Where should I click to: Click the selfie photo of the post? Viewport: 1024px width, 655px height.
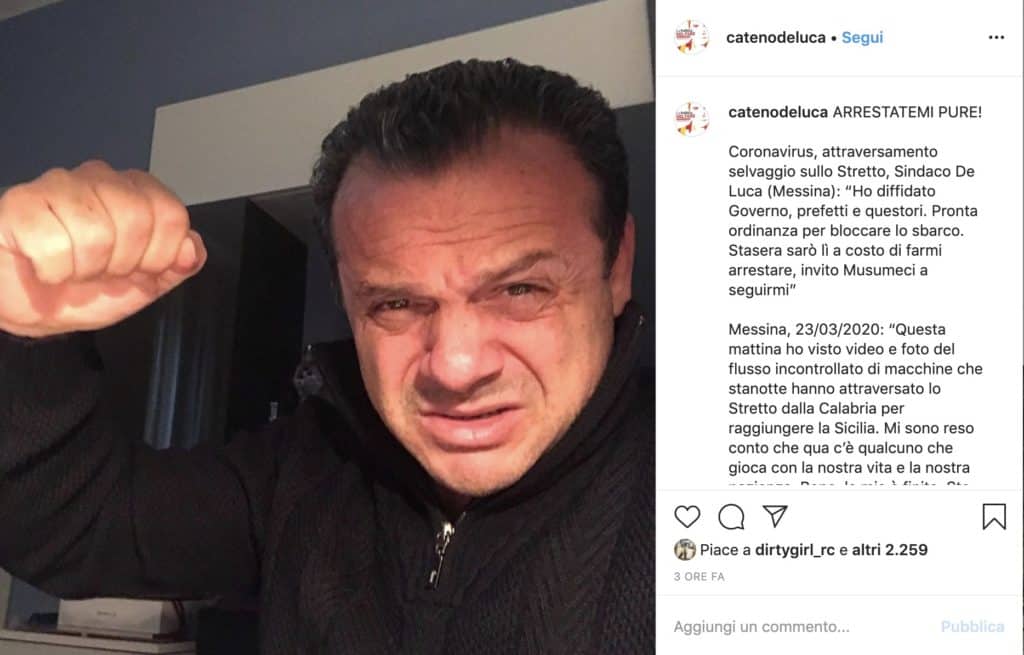(x=327, y=327)
